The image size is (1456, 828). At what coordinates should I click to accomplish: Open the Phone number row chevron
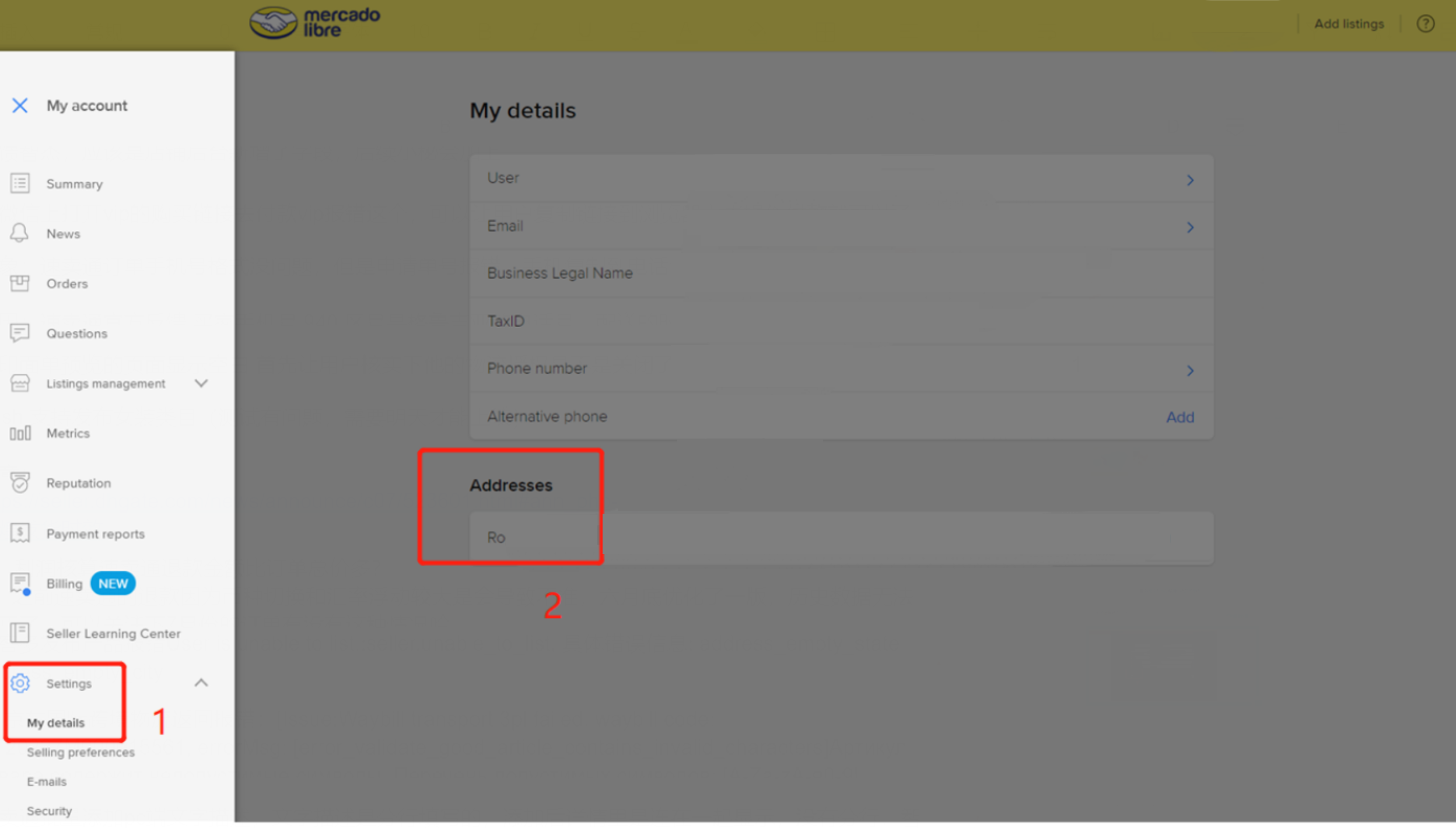click(x=1190, y=371)
